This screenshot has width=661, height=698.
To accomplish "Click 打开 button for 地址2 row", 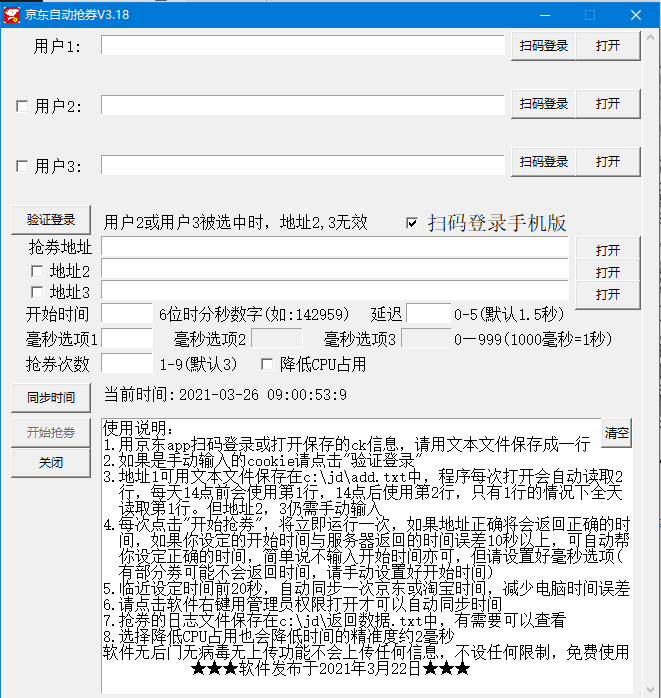I will pyautogui.click(x=608, y=272).
